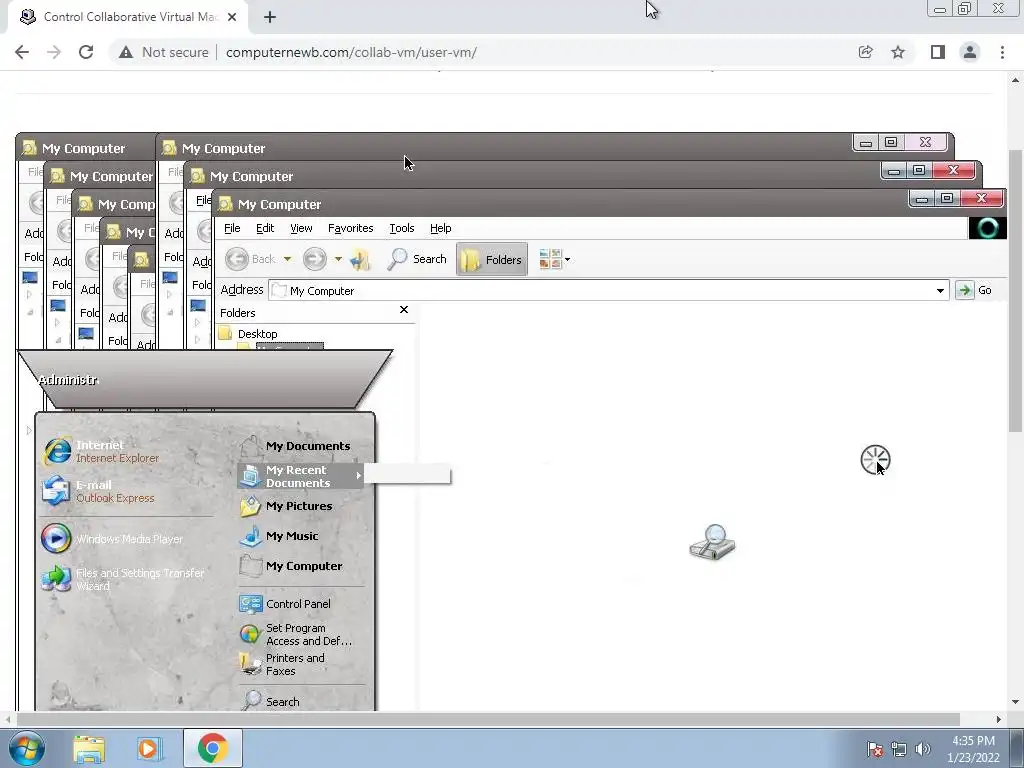Click the page vertical scrollbar thumb
1024x768 pixels.
(x=1015, y=291)
